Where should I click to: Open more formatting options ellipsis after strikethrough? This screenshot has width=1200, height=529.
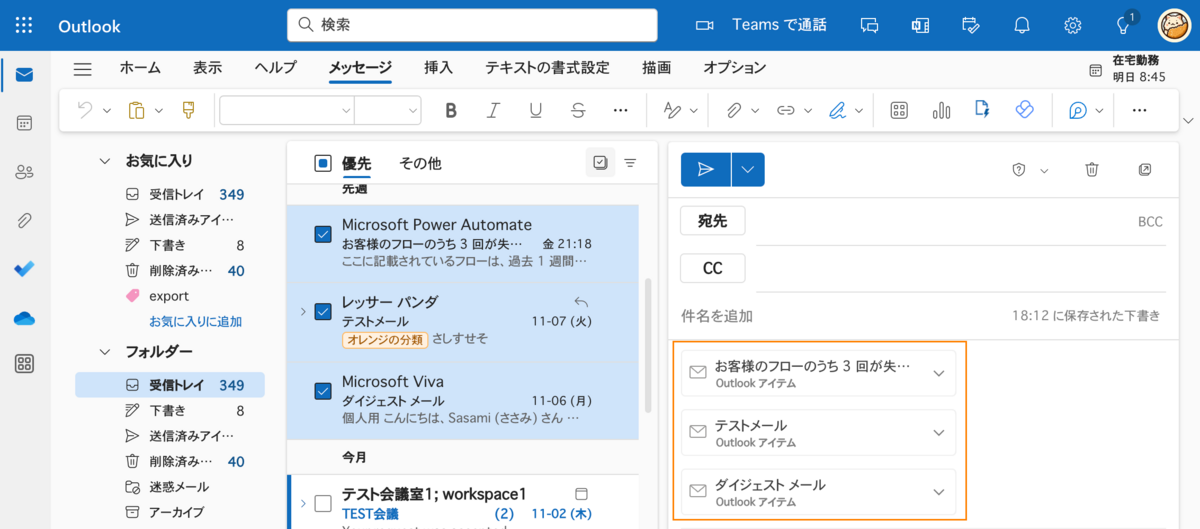point(620,110)
